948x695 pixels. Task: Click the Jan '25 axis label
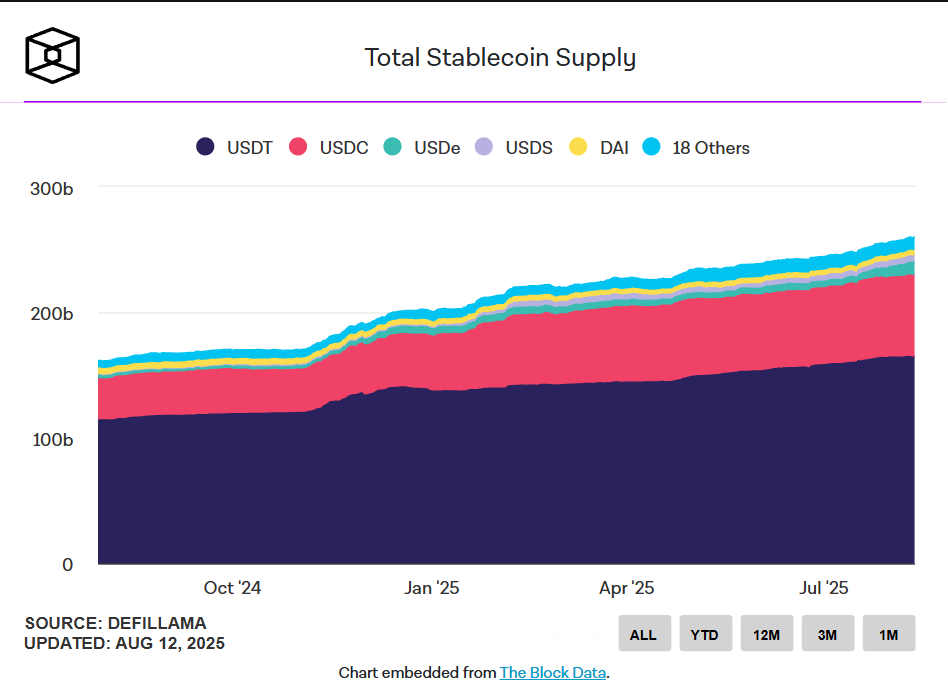[432, 588]
